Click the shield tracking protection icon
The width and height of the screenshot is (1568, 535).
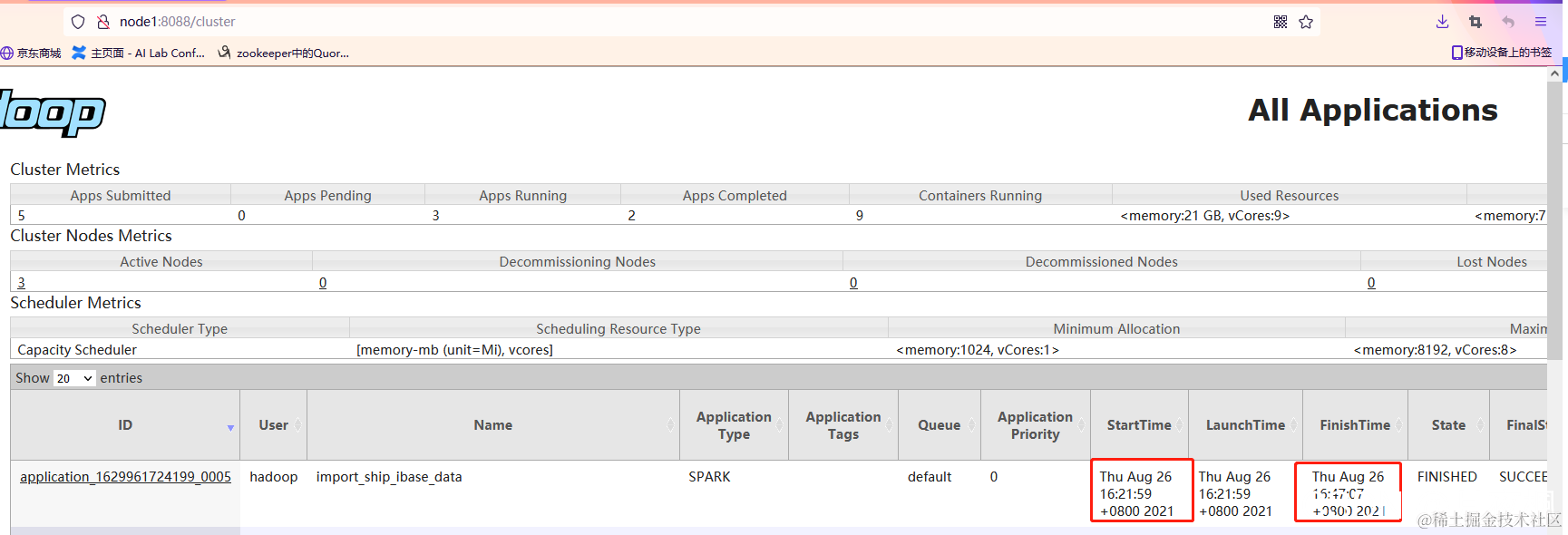pos(78,22)
